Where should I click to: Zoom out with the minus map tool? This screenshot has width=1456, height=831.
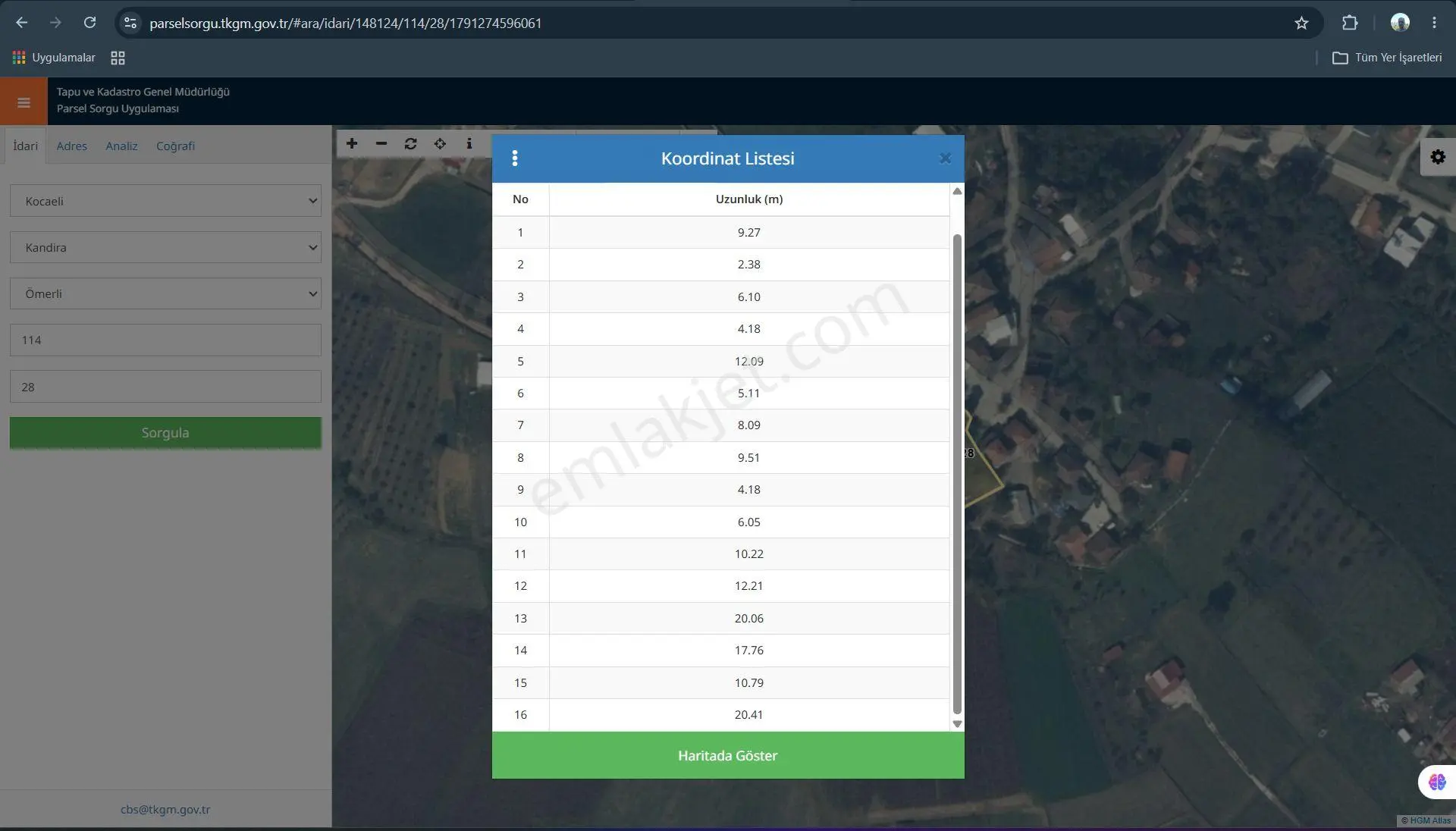point(381,143)
